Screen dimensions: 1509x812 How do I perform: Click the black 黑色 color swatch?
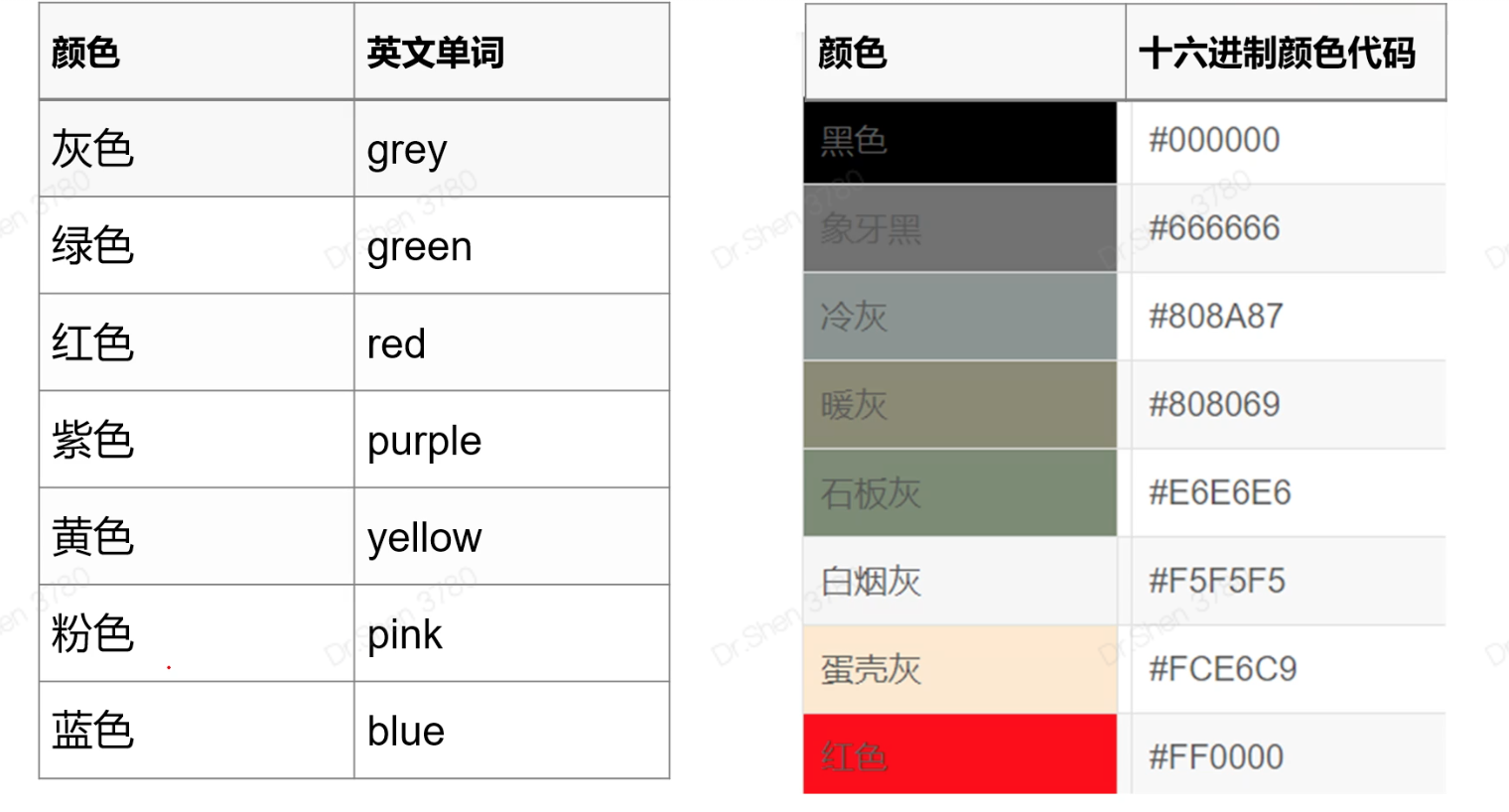tap(960, 142)
